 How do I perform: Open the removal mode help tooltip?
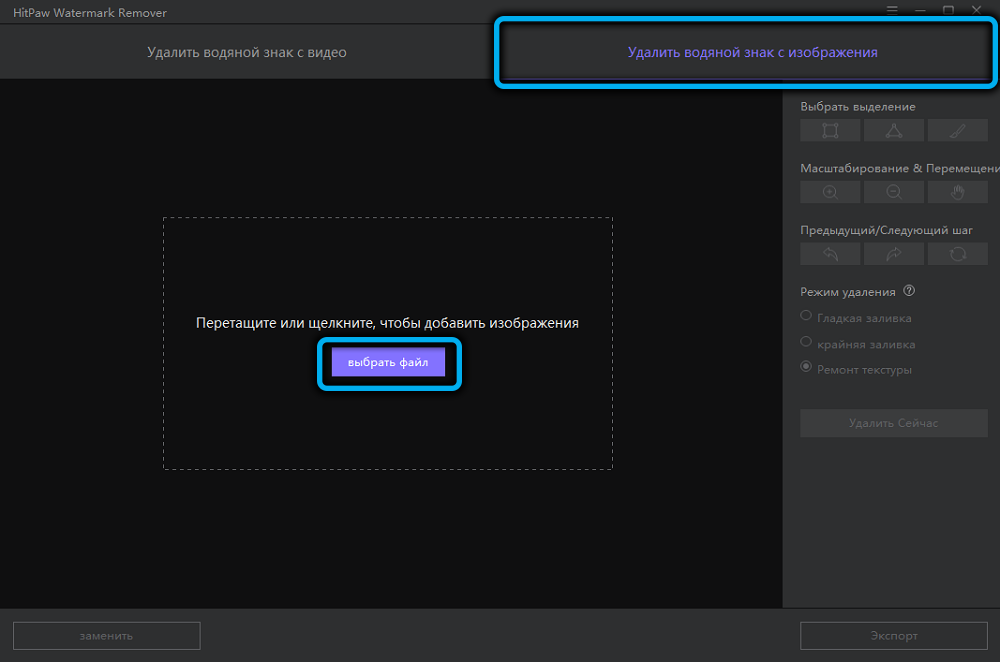907,291
